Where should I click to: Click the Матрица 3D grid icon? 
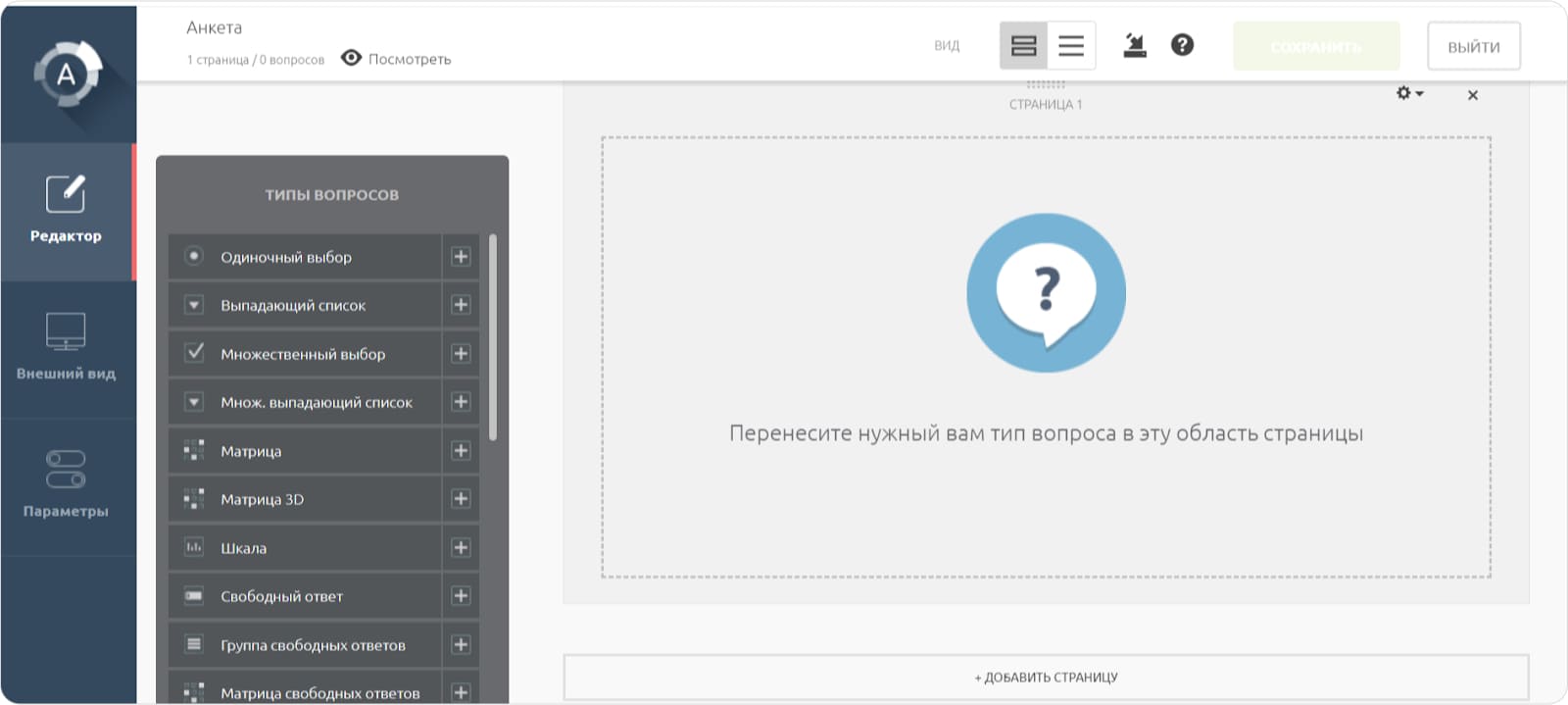(194, 499)
